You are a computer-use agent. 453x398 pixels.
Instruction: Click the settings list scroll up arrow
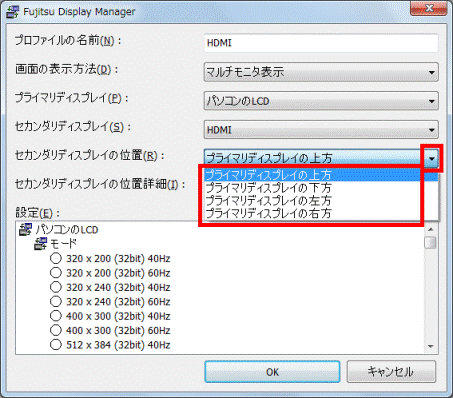(430, 229)
